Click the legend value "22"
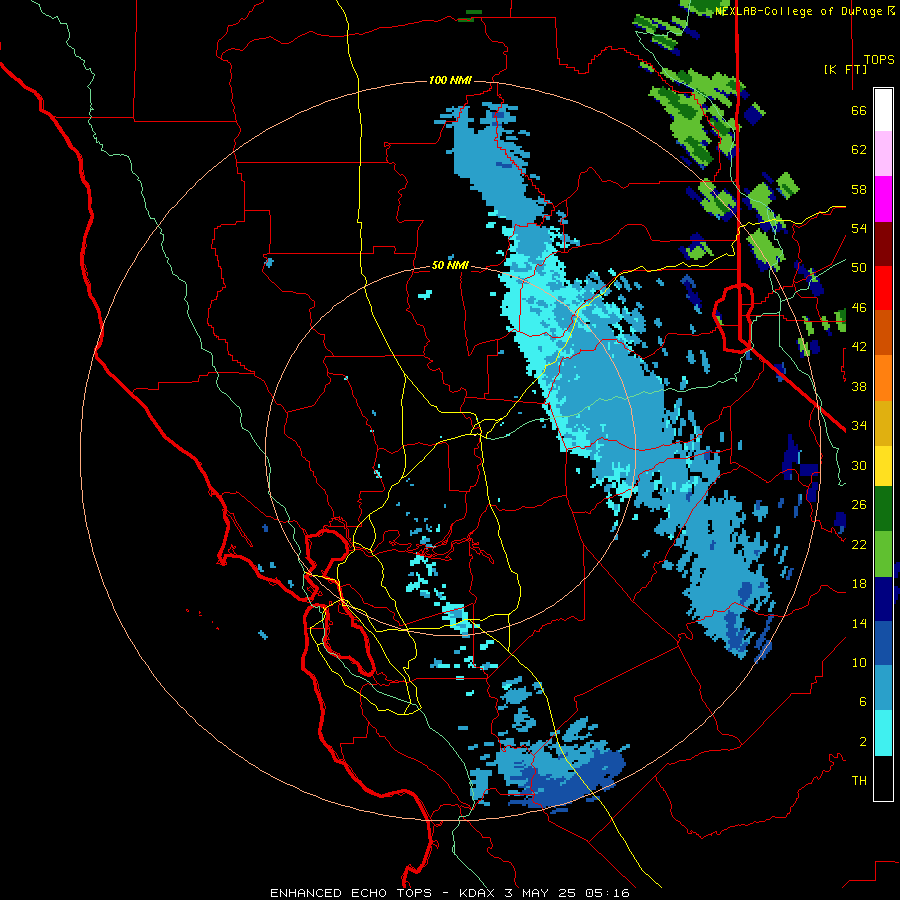Image resolution: width=900 pixels, height=900 pixels. (859, 544)
